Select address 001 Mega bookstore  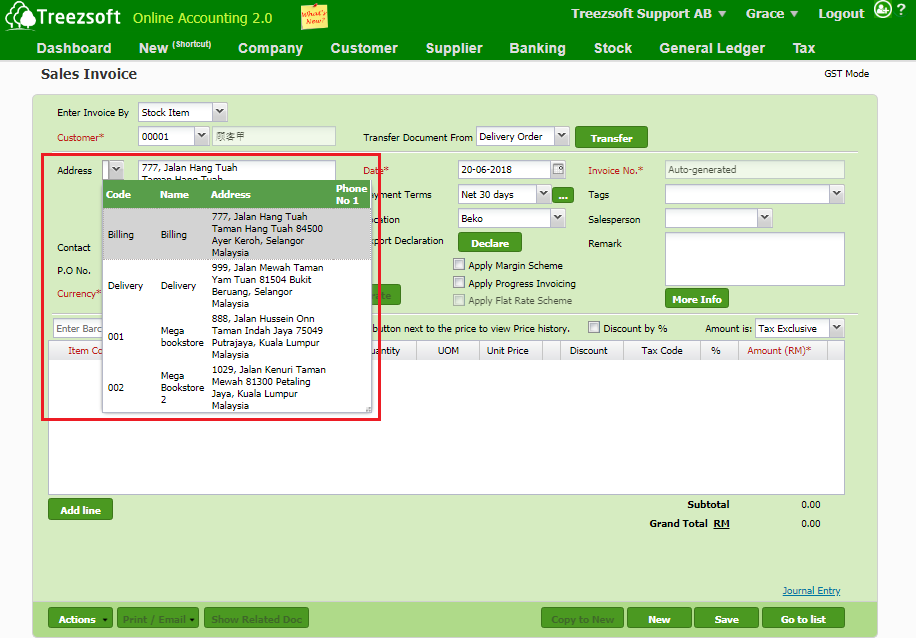237,337
